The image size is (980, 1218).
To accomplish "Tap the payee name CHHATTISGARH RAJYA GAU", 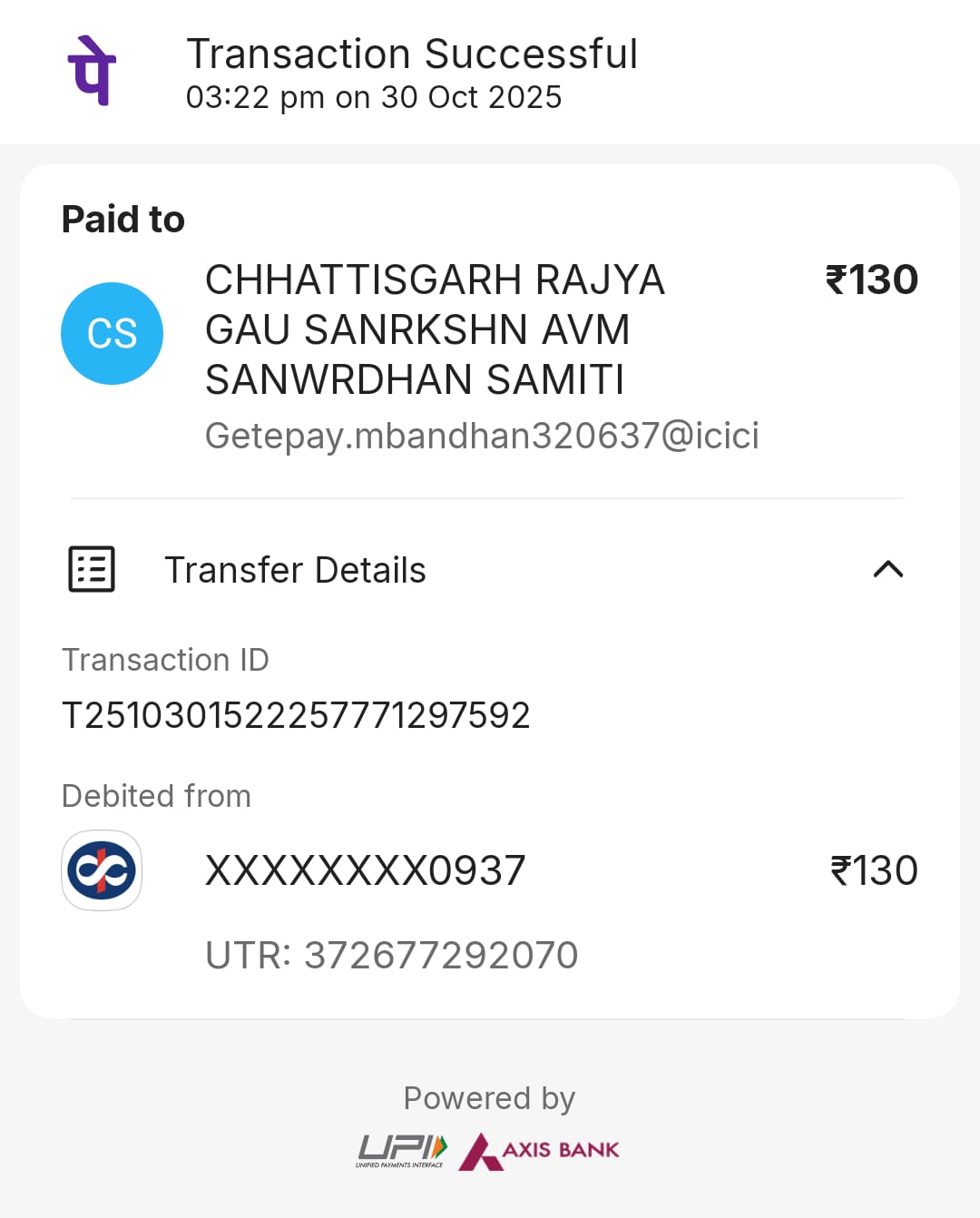I will [x=435, y=329].
